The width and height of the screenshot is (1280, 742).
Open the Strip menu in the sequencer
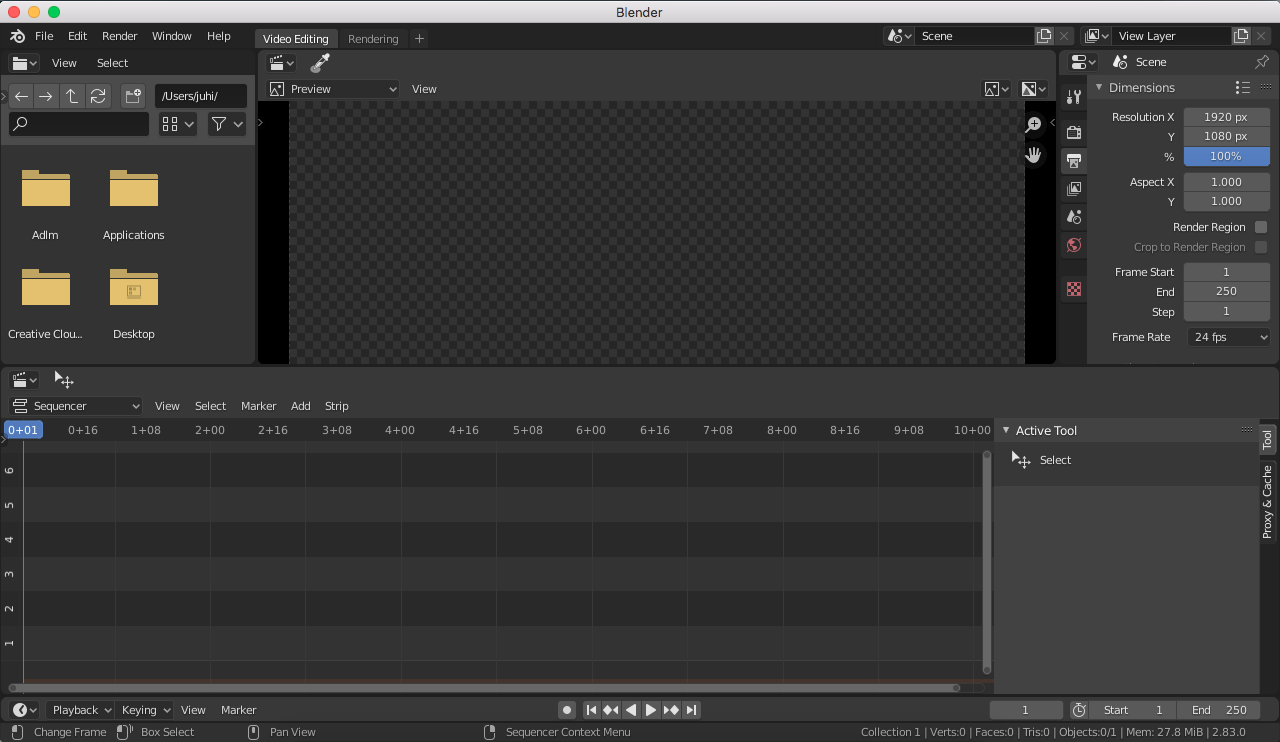pyautogui.click(x=336, y=406)
